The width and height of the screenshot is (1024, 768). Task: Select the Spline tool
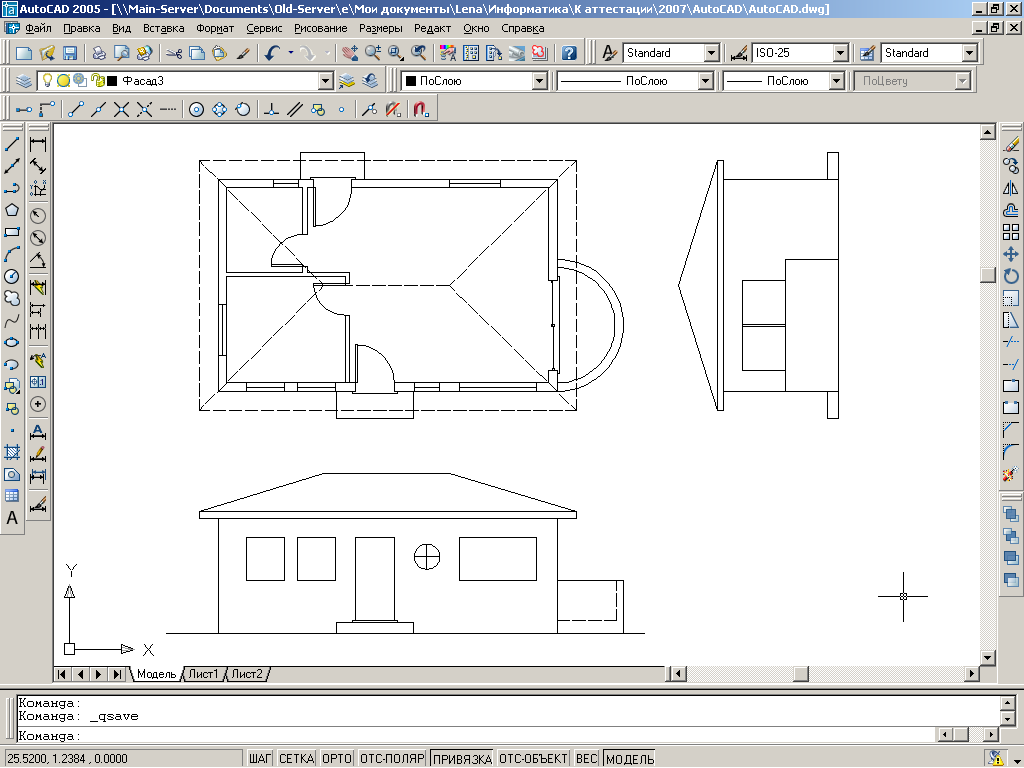(12, 321)
